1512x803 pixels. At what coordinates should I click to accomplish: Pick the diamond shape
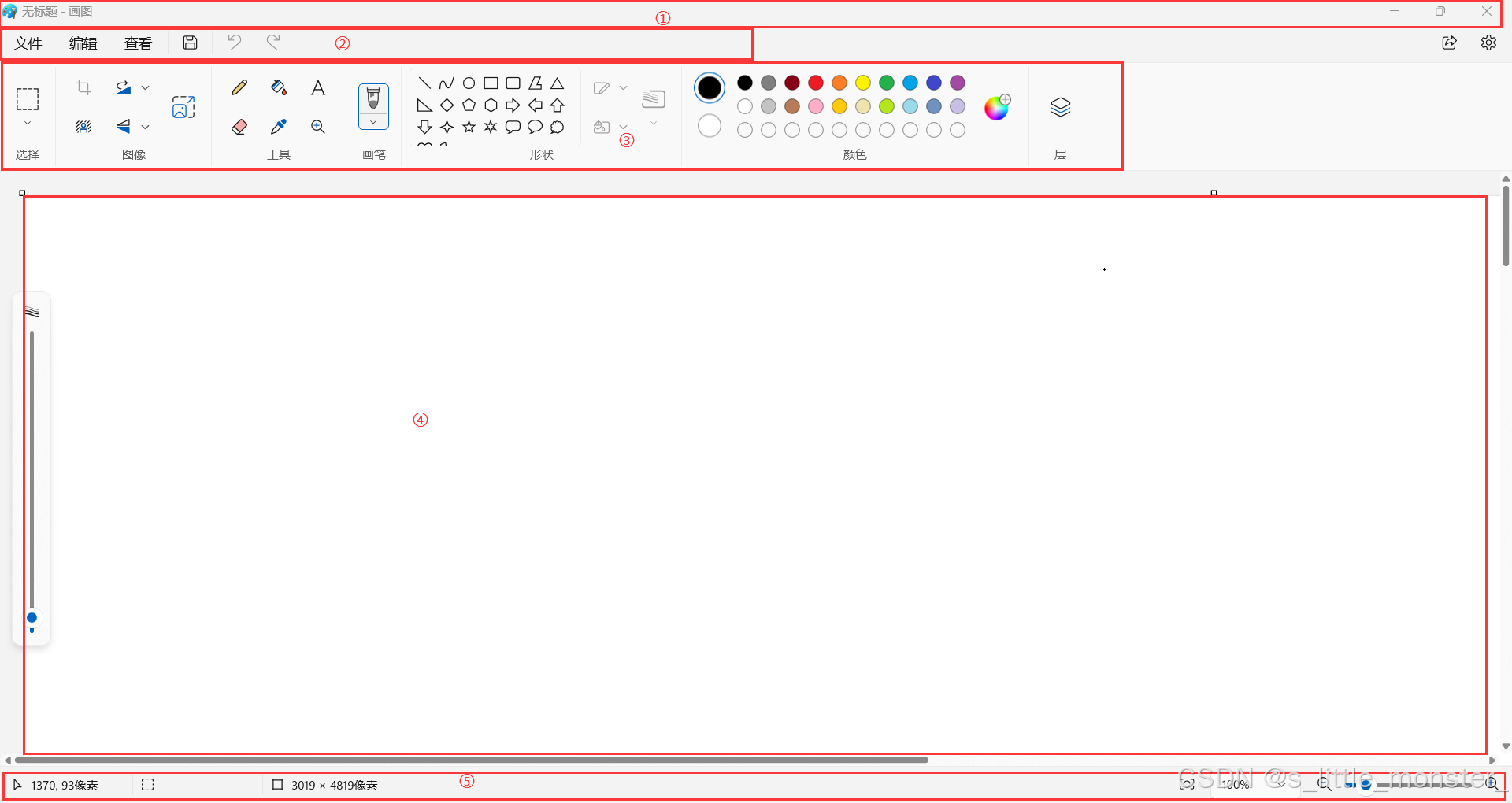[x=447, y=105]
